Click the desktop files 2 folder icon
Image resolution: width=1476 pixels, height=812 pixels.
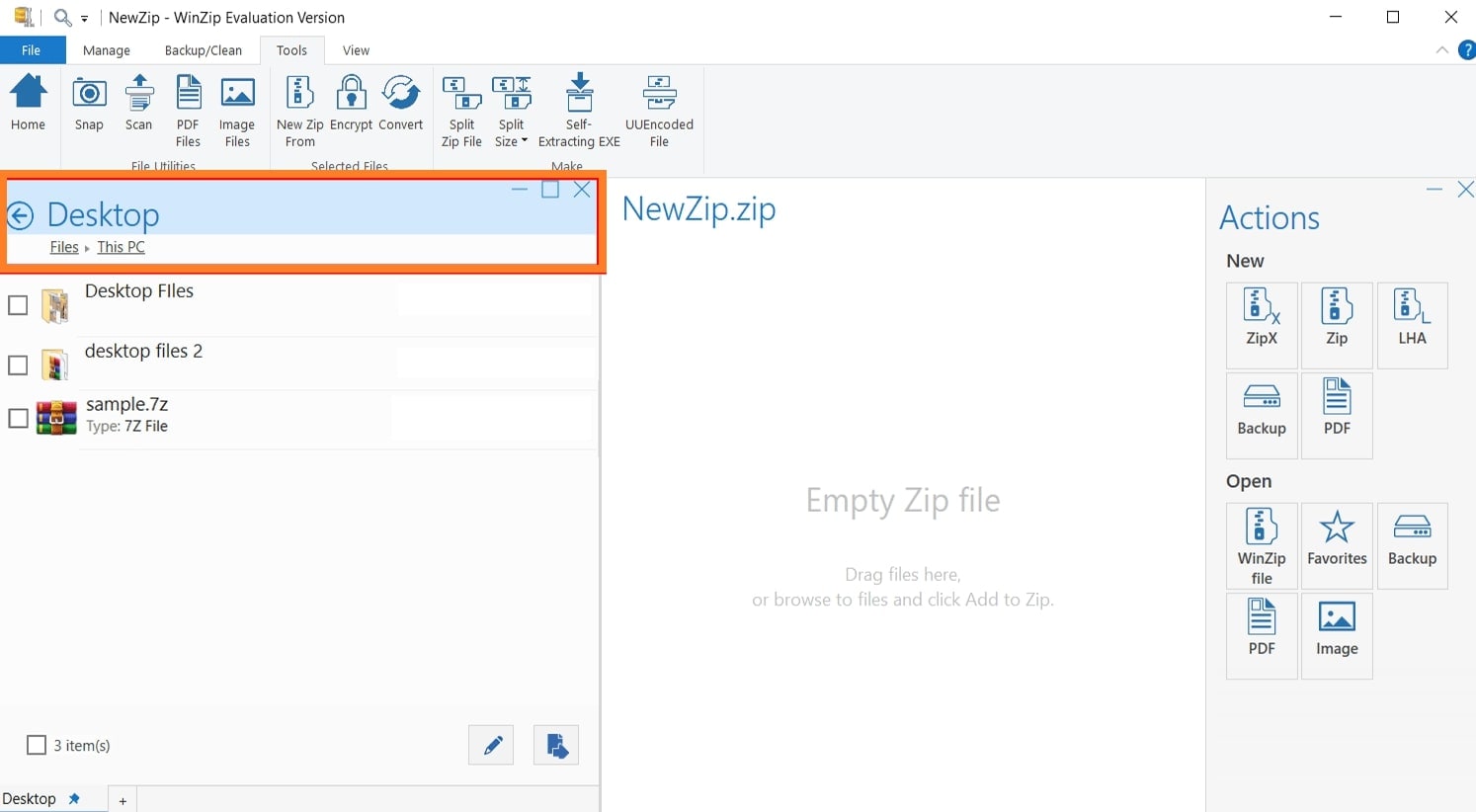coord(55,365)
